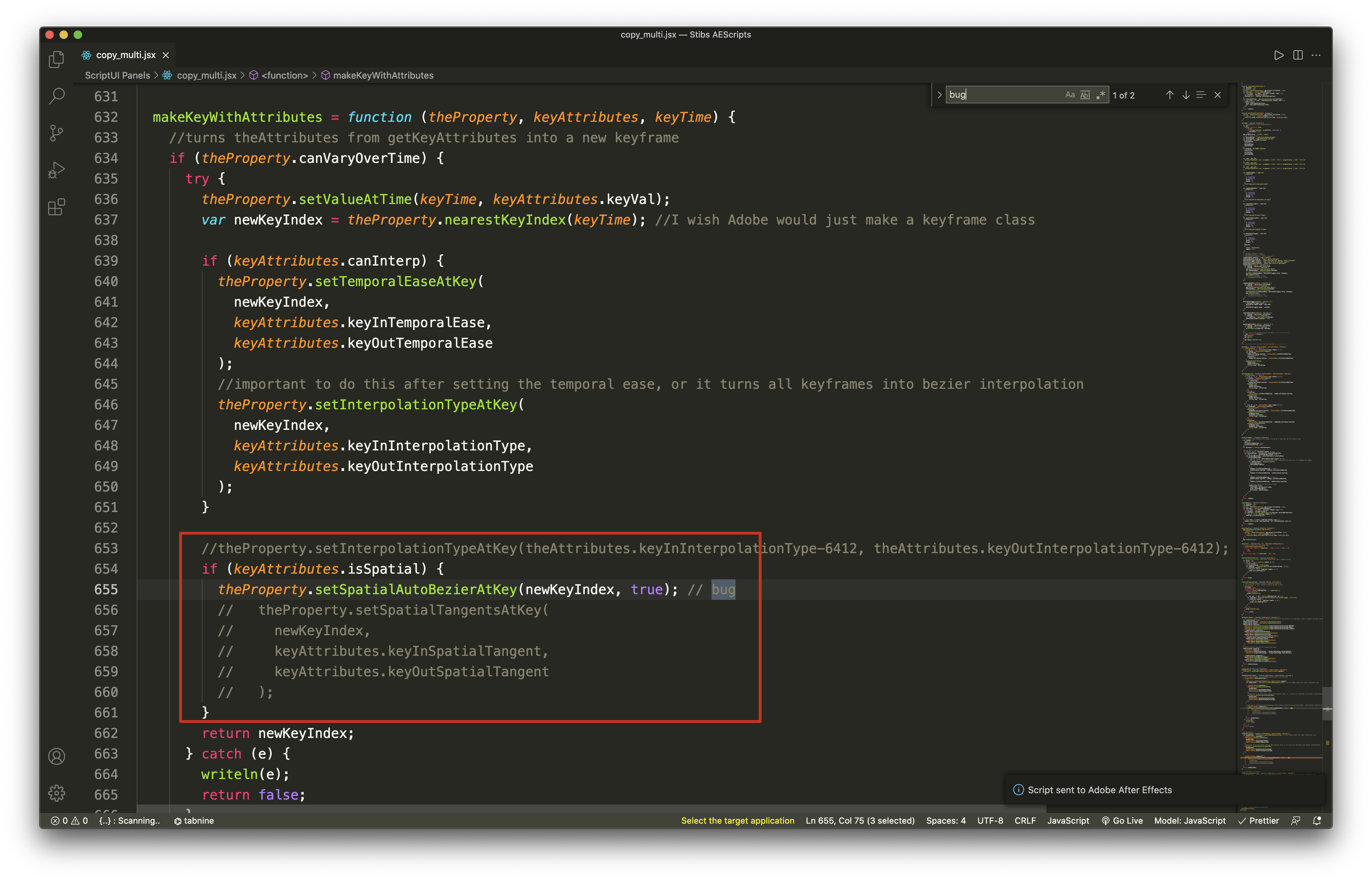This screenshot has width=1372, height=881.
Task: Click the <function> breadcrumb segment
Action: 284,75
